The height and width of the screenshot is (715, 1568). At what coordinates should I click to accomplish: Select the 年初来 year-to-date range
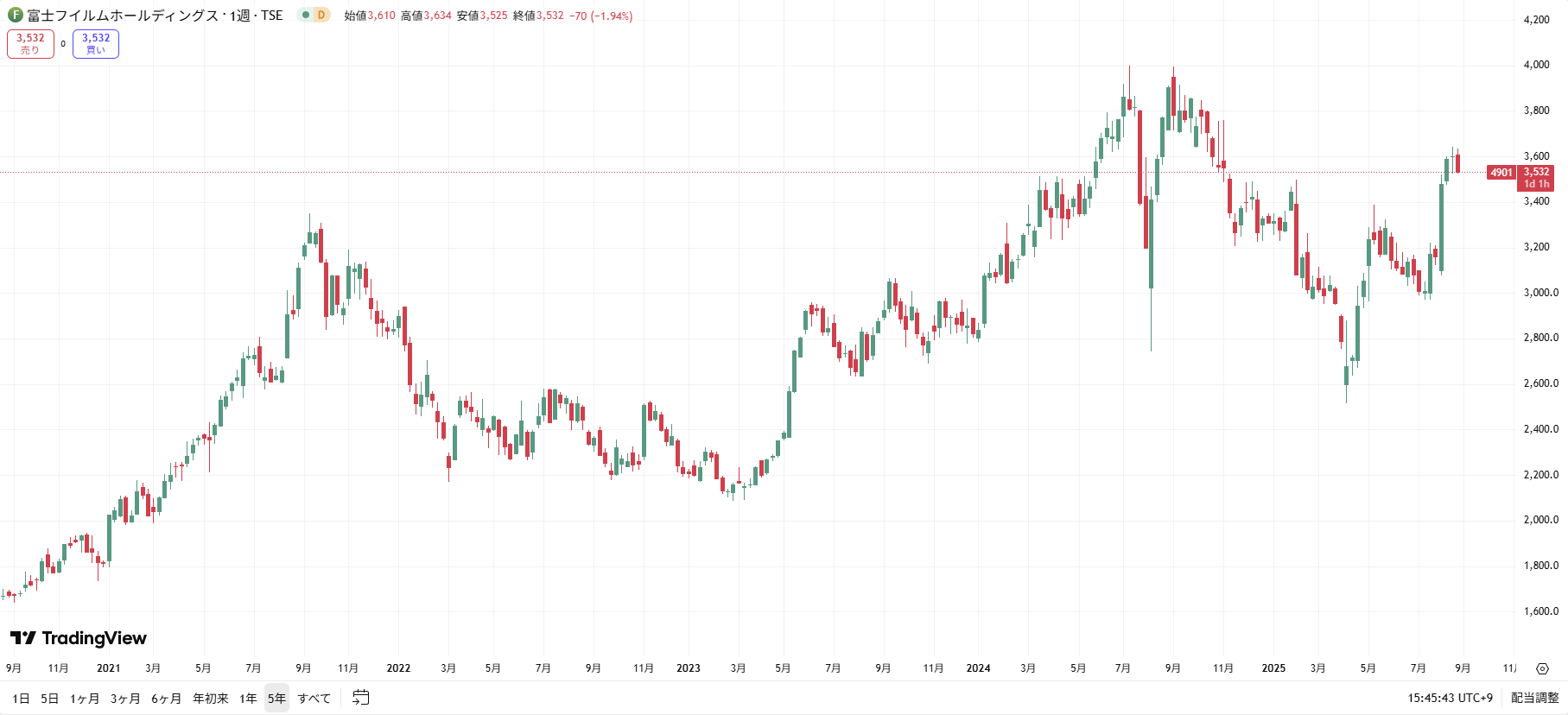point(211,698)
